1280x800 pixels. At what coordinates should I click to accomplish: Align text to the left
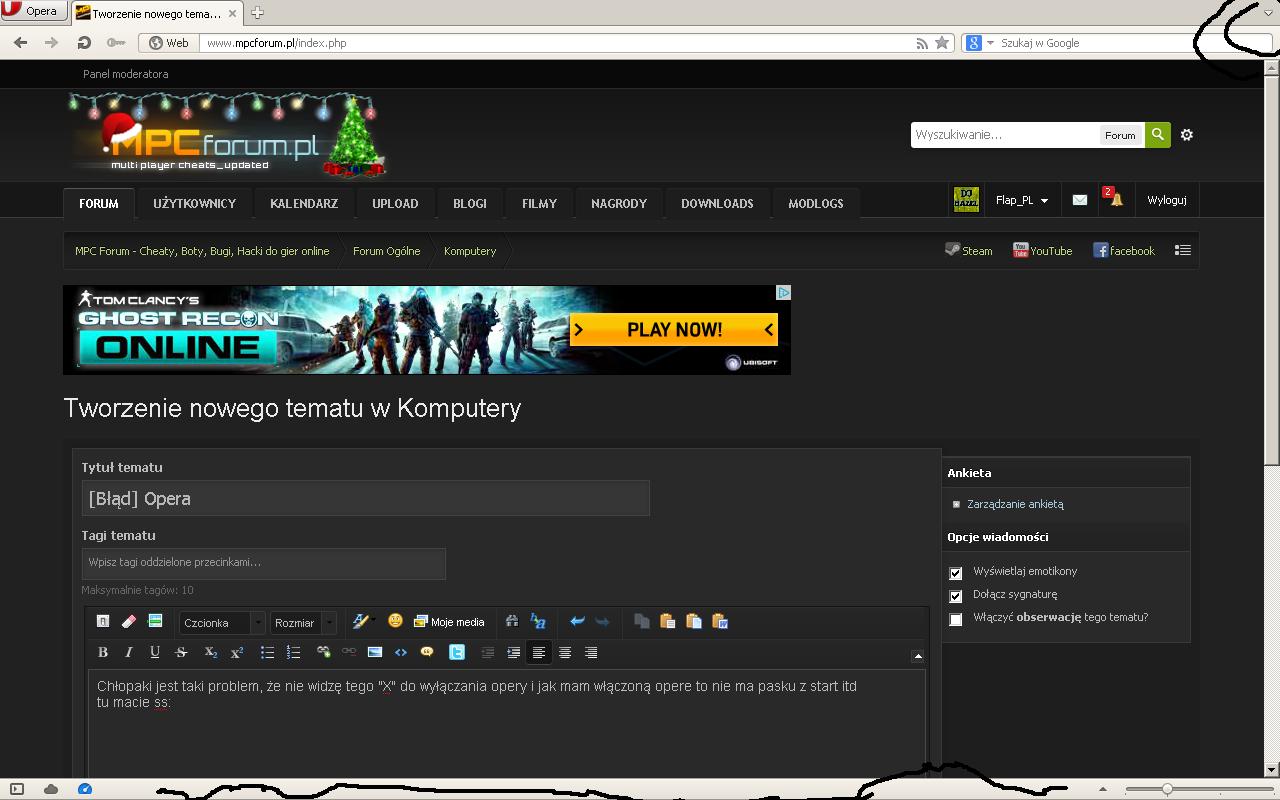(539, 652)
